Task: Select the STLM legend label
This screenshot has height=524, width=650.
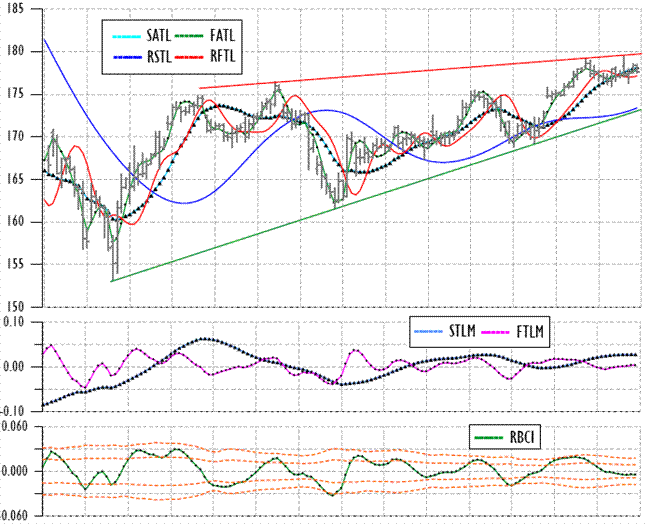Action: tap(462, 331)
